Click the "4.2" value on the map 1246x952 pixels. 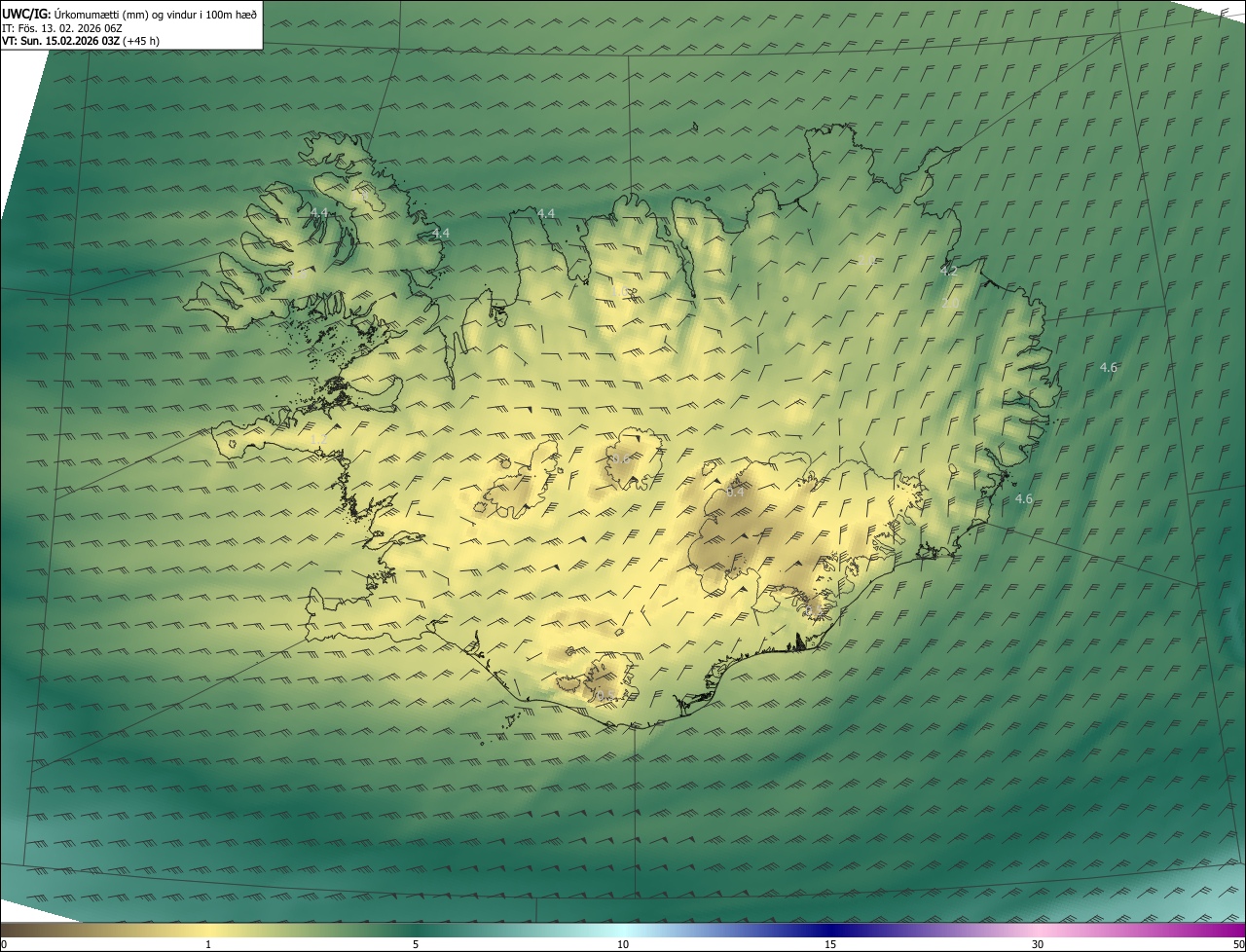pyautogui.click(x=948, y=271)
